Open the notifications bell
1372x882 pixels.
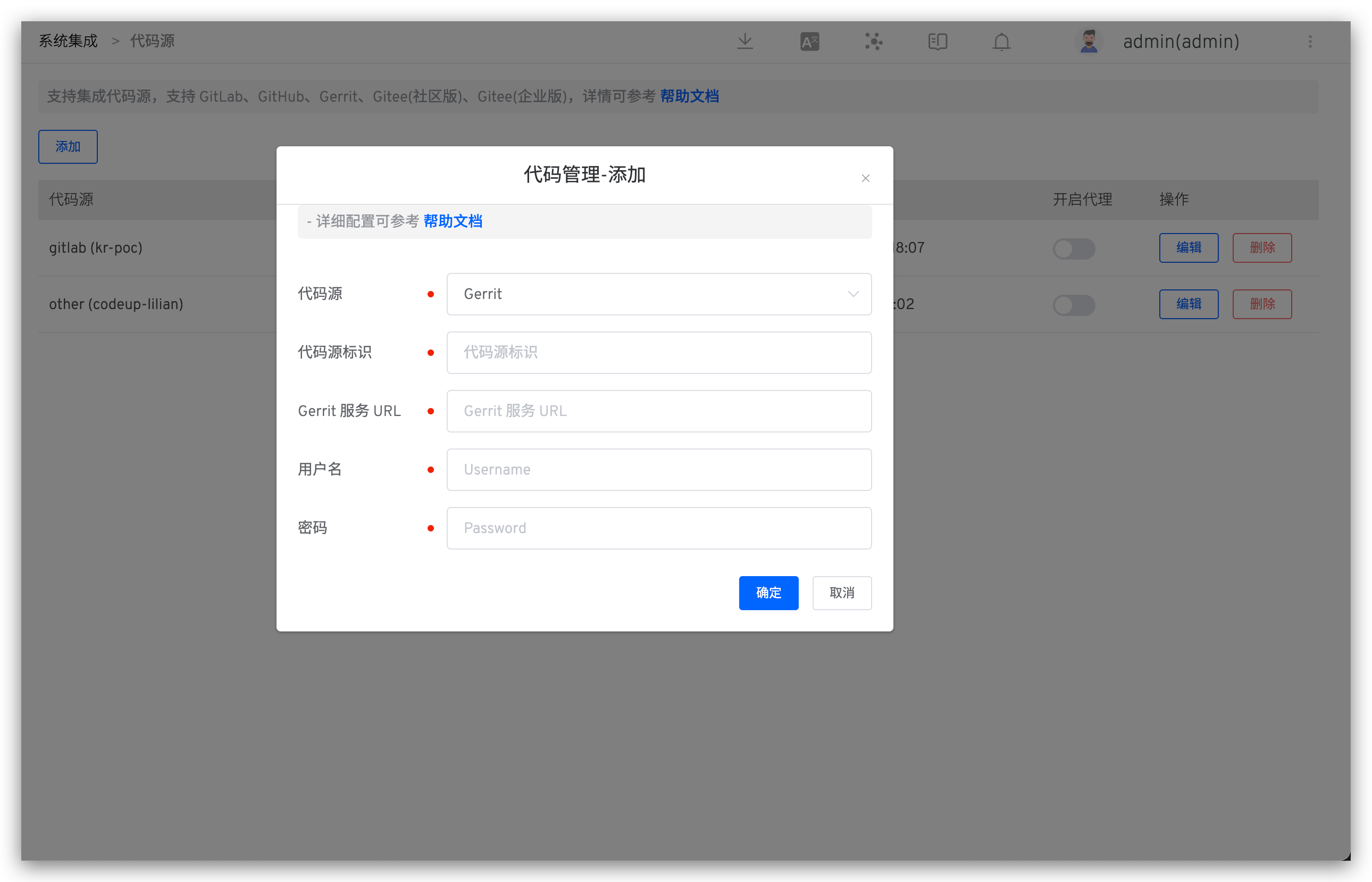point(1001,41)
